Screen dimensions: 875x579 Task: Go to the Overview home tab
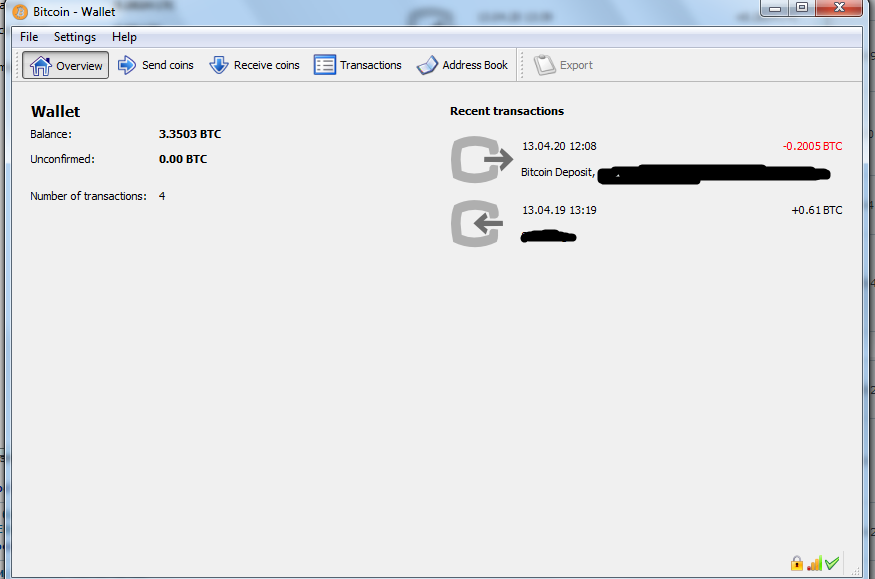tap(66, 65)
